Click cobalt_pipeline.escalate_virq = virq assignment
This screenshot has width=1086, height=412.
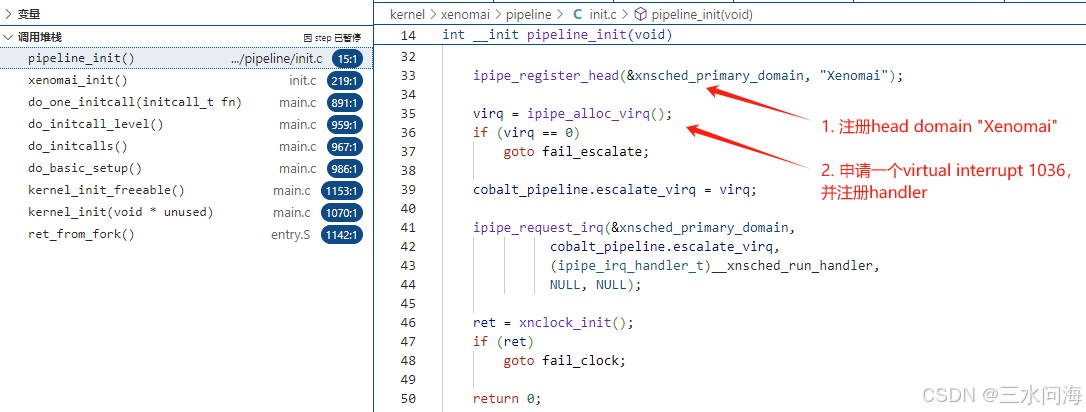(615, 190)
